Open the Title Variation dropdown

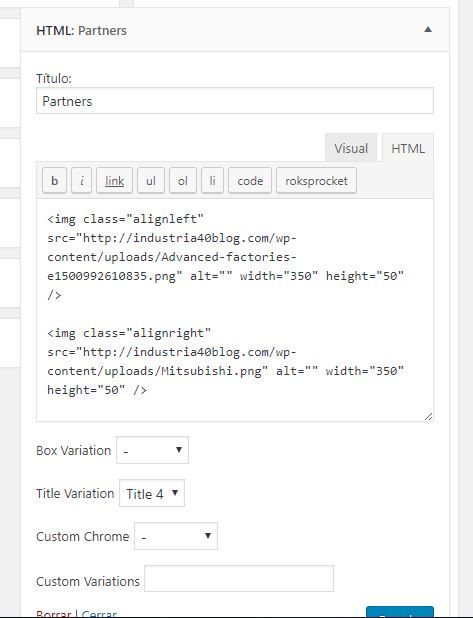[x=152, y=493]
